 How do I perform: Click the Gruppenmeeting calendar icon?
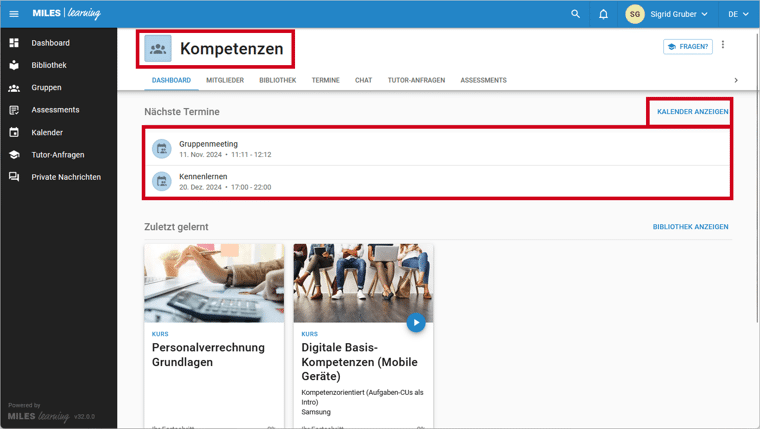161,149
